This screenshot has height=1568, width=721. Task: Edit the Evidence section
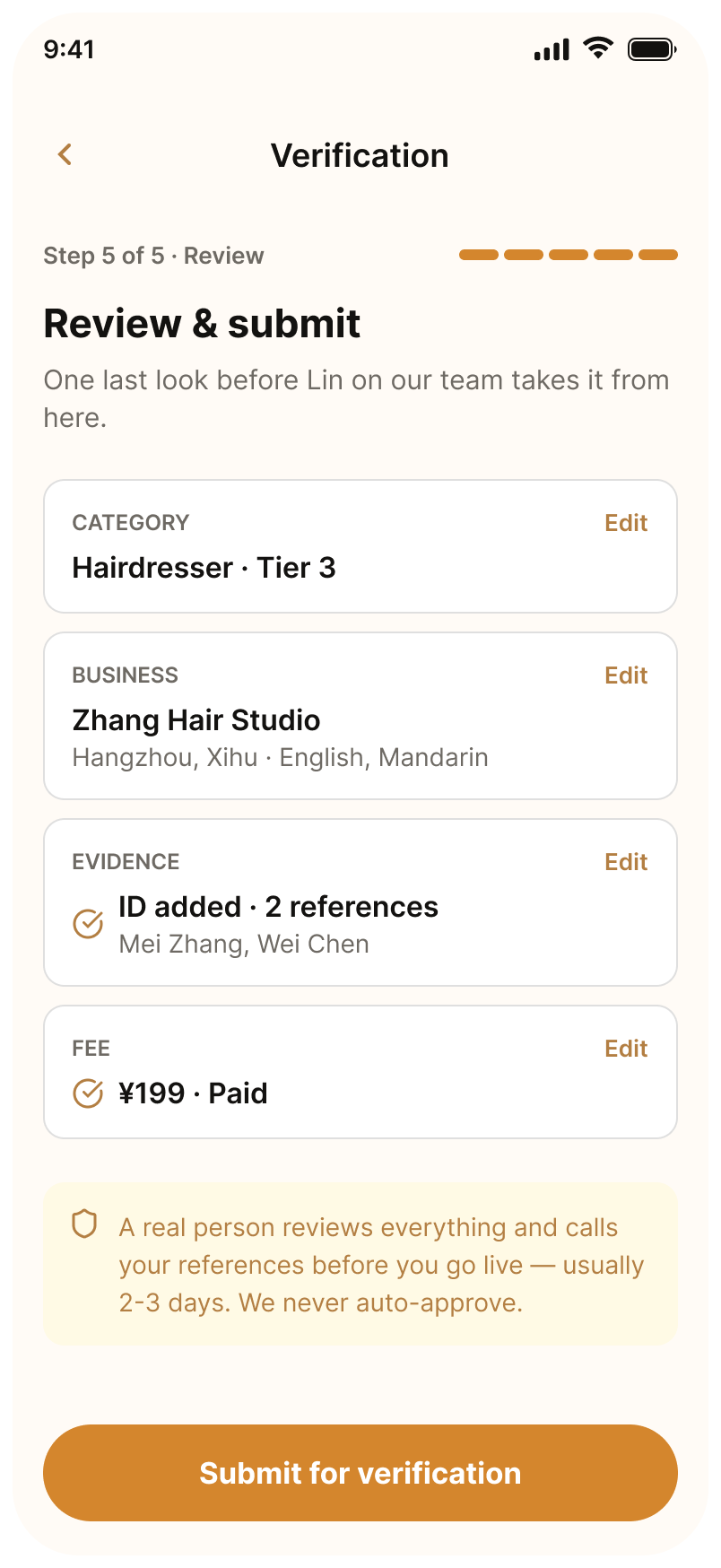point(626,862)
